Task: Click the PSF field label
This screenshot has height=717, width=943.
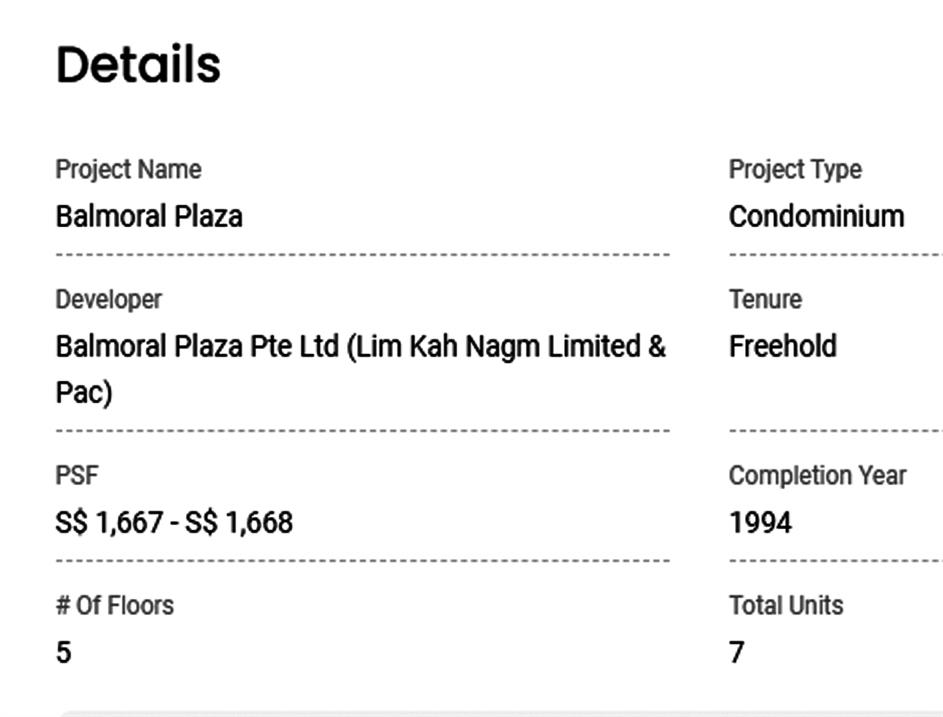Action: pos(77,475)
